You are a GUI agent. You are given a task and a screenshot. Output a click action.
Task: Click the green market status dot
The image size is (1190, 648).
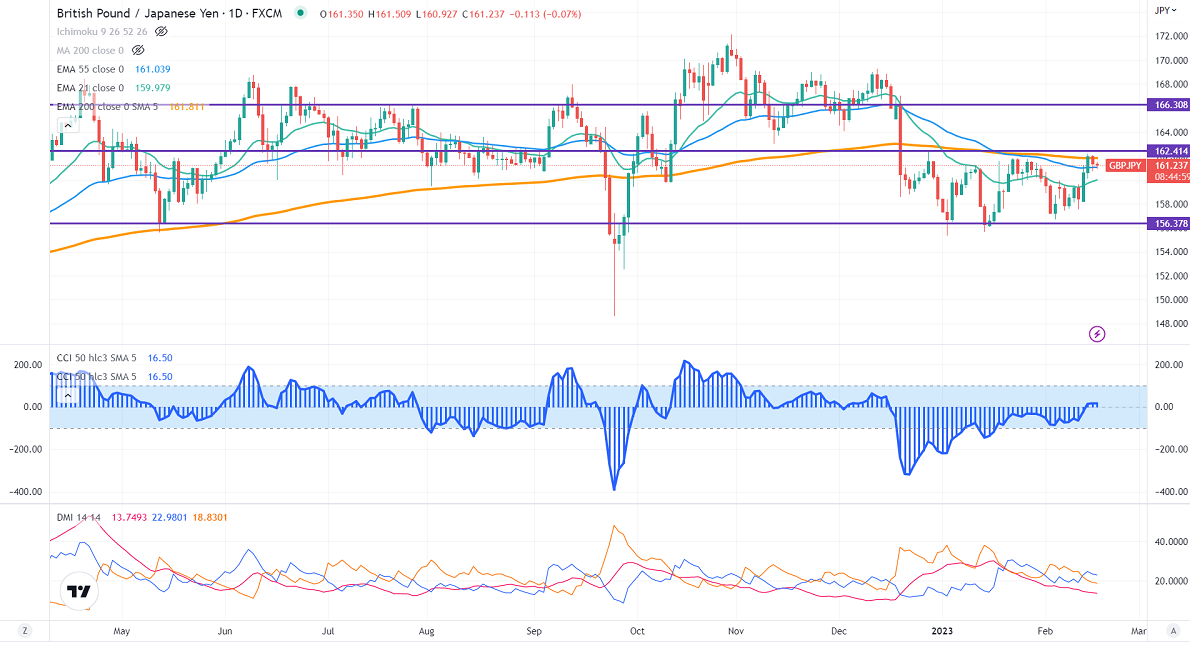[302, 14]
